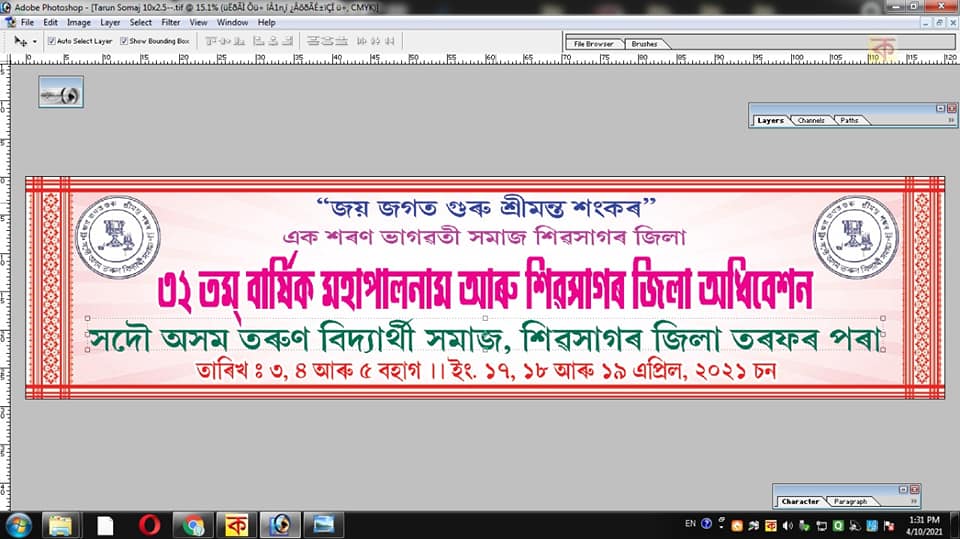This screenshot has height=539, width=960.
Task: Click the Align top edges icon
Action: point(211,41)
